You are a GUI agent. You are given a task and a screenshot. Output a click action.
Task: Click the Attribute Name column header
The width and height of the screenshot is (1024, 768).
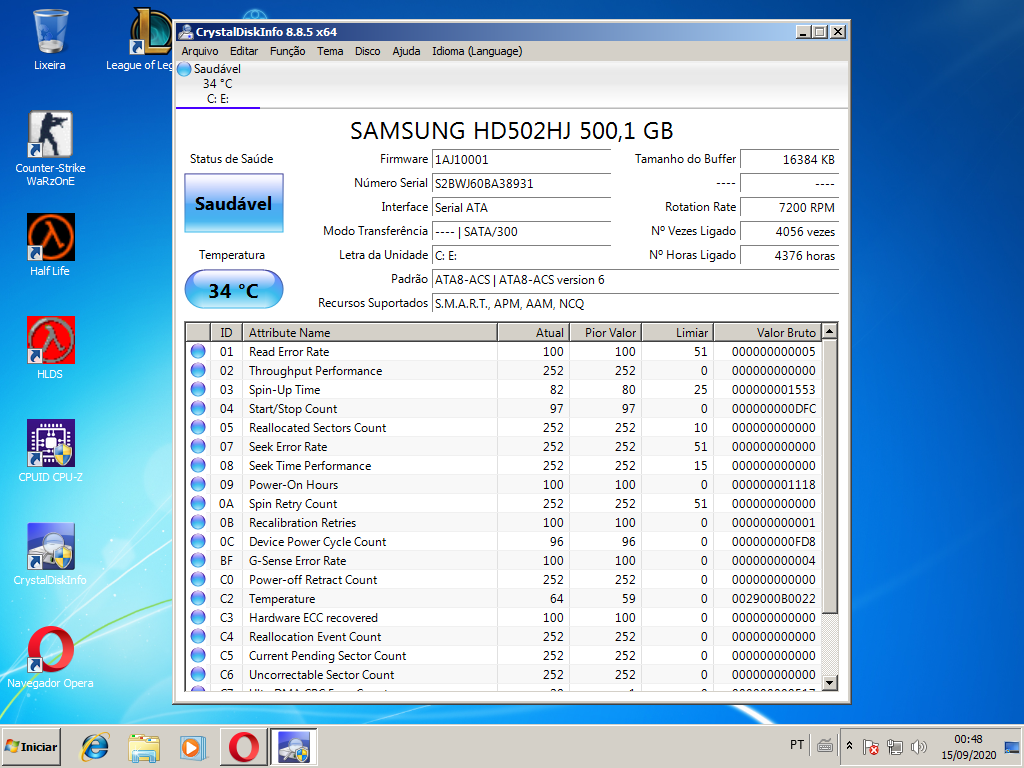click(370, 332)
